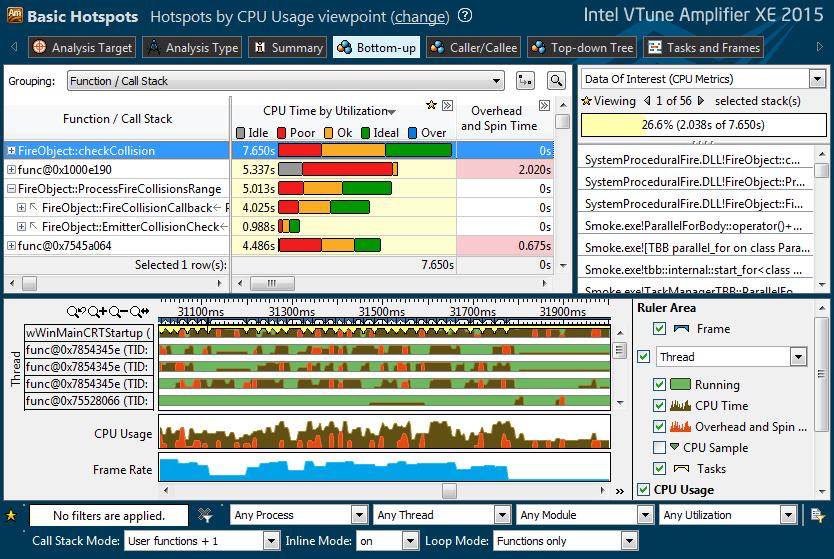Expand the func@0x7545a064 row
834x559 pixels.
(11, 246)
